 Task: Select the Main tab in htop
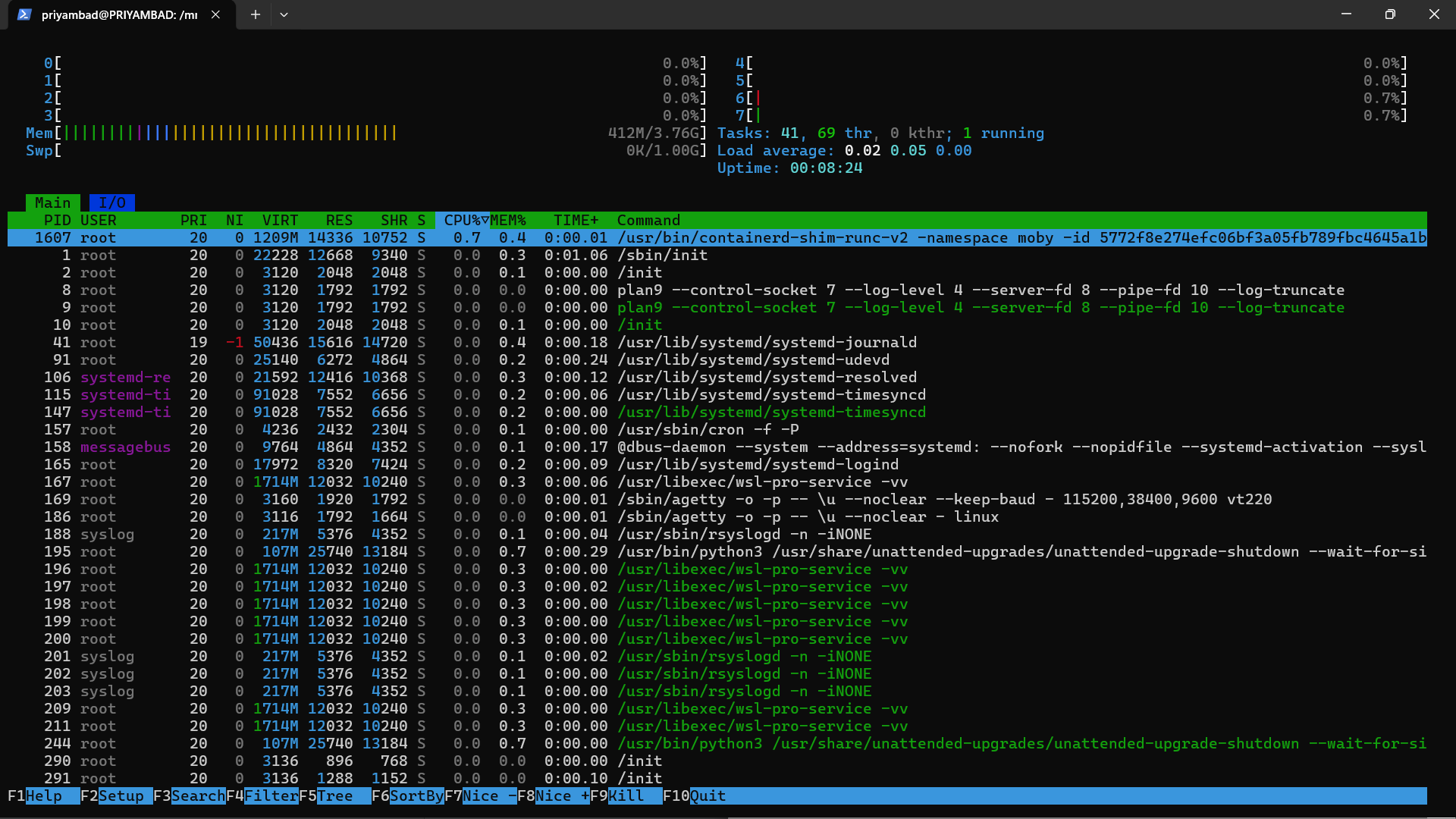pyautogui.click(x=52, y=202)
